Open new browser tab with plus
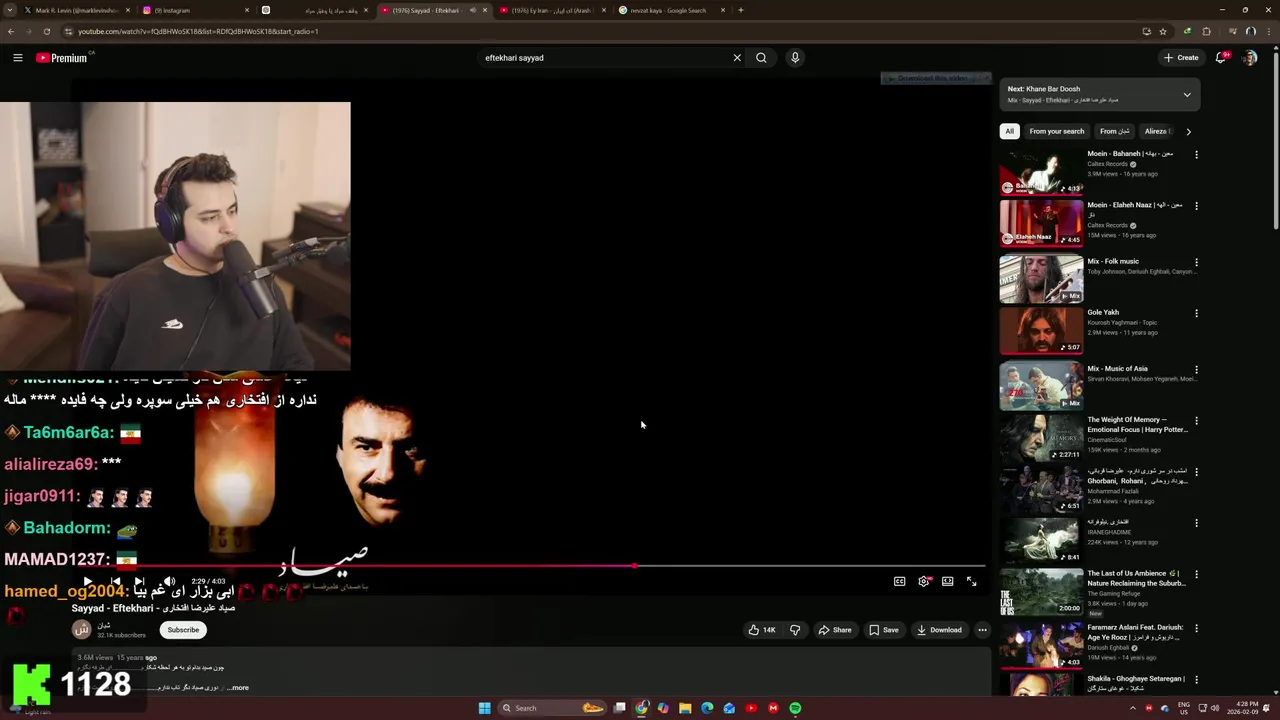This screenshot has width=1280, height=720. (x=740, y=10)
